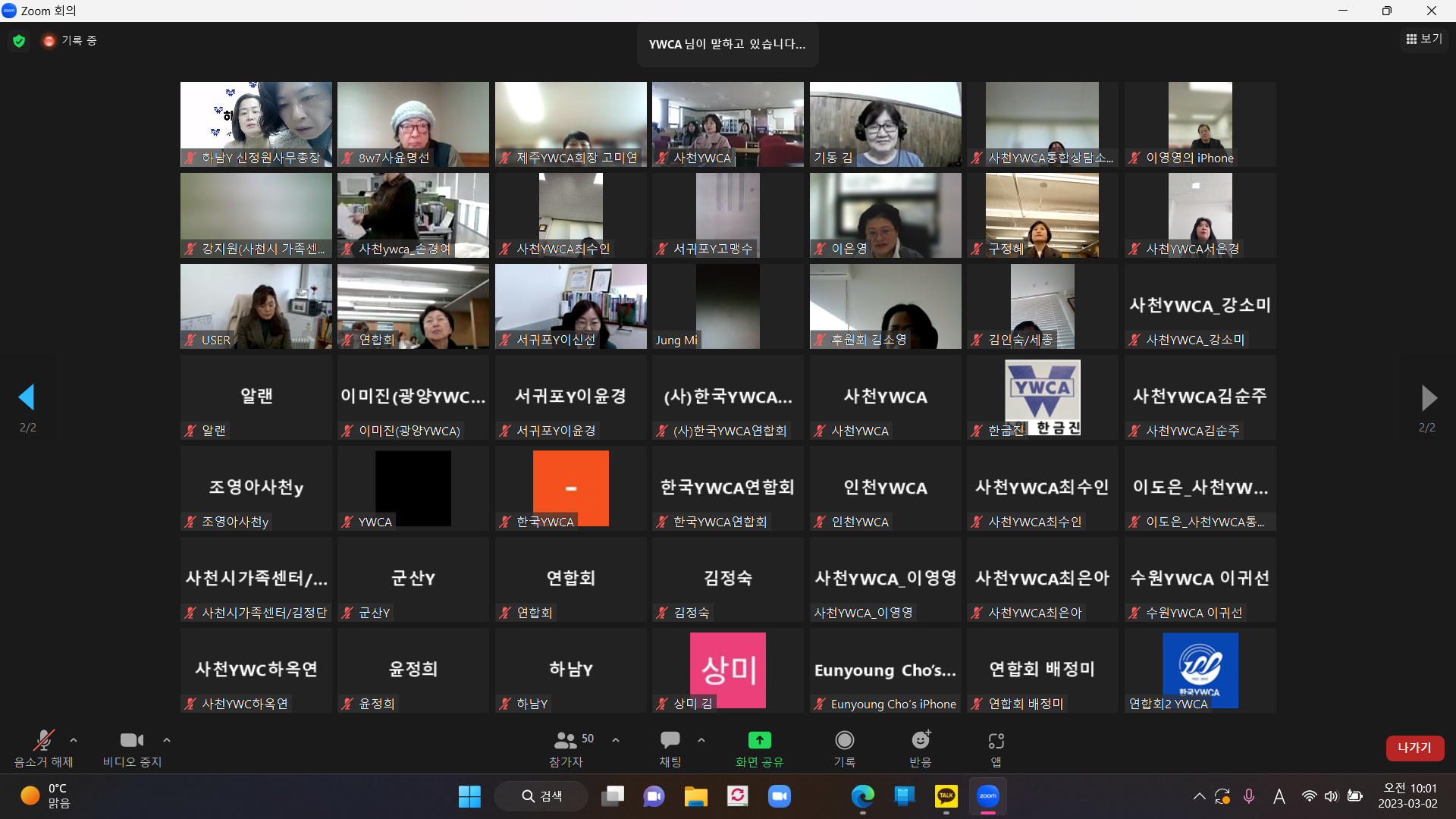
Task: Open File Explorer from taskbar
Action: (695, 796)
